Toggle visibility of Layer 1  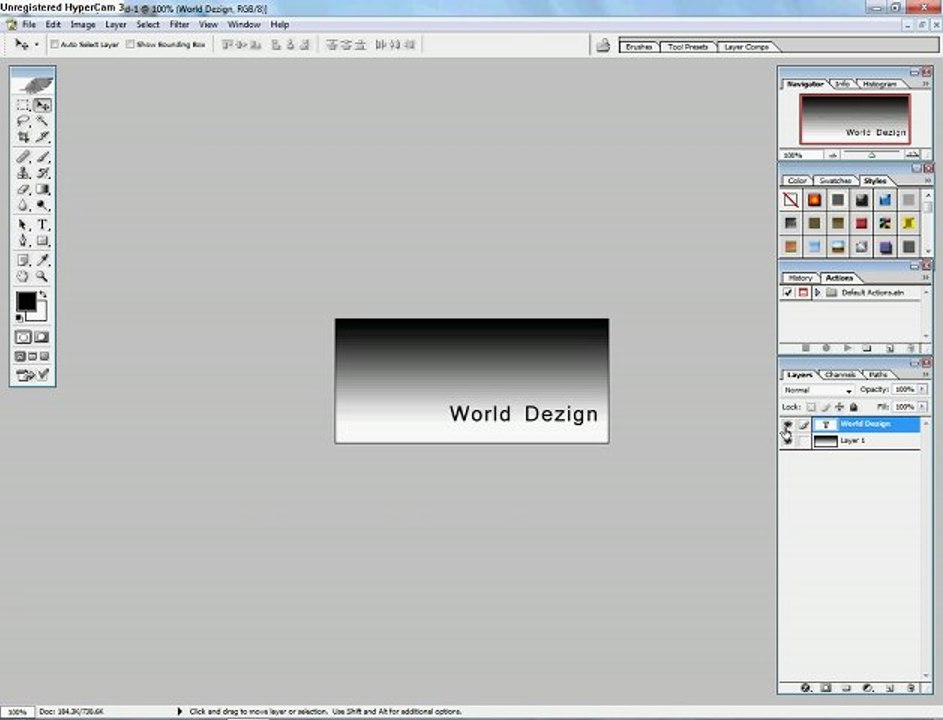click(787, 441)
